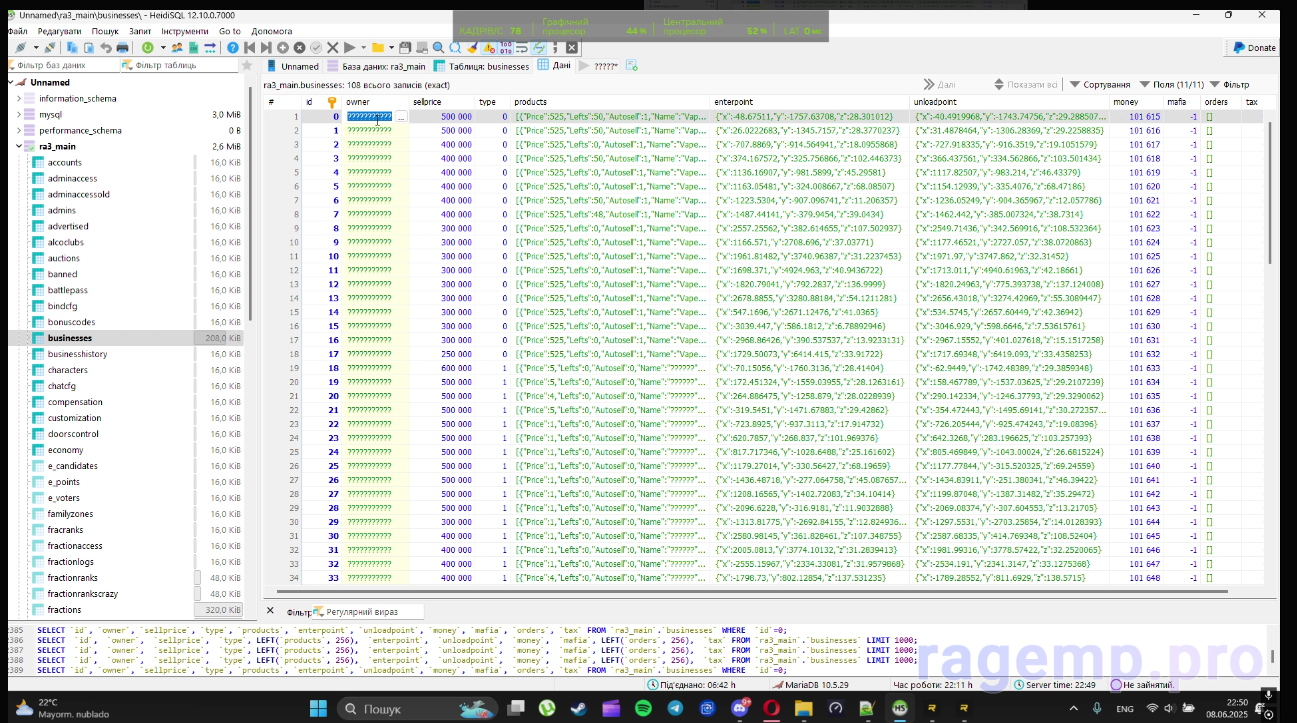Expand the information_schema database node
This screenshot has width=1297, height=723.
pyautogui.click(x=18, y=99)
